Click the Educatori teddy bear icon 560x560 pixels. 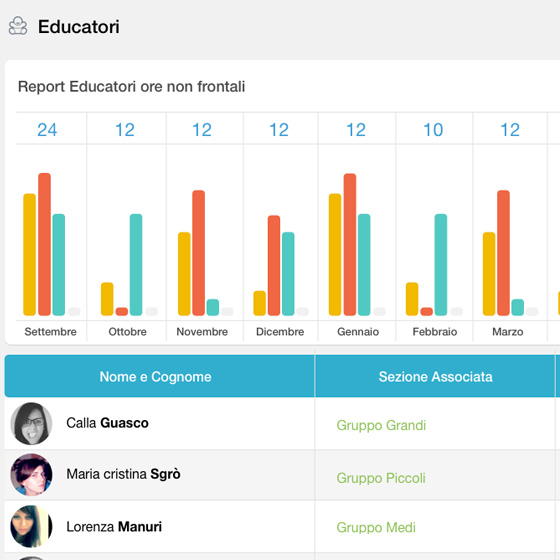click(18, 26)
